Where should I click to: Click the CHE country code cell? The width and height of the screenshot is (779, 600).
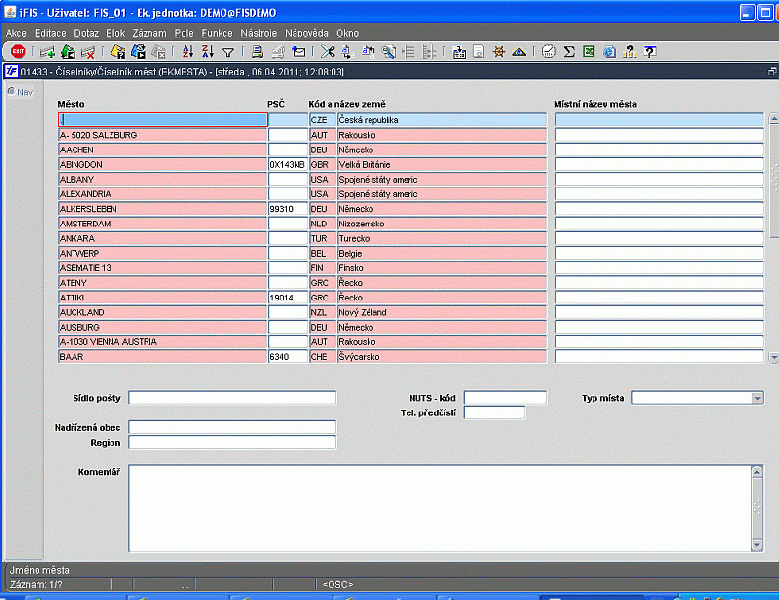click(x=322, y=357)
